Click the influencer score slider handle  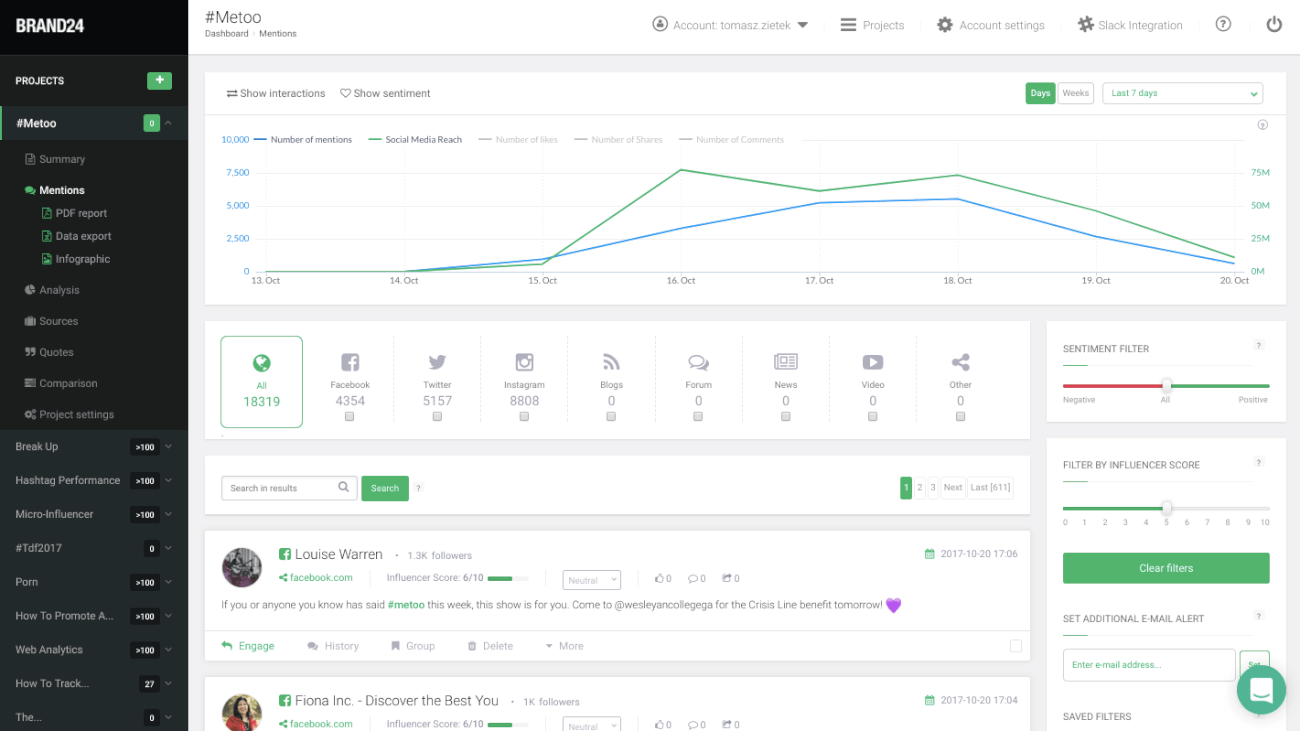coord(1166,508)
